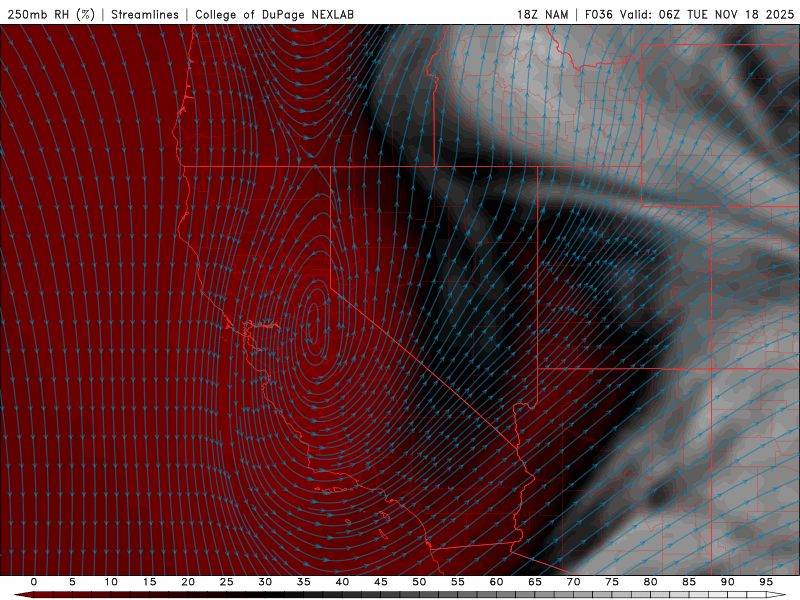Select the 75 label on the colorbar
The image size is (800, 600).
[612, 582]
